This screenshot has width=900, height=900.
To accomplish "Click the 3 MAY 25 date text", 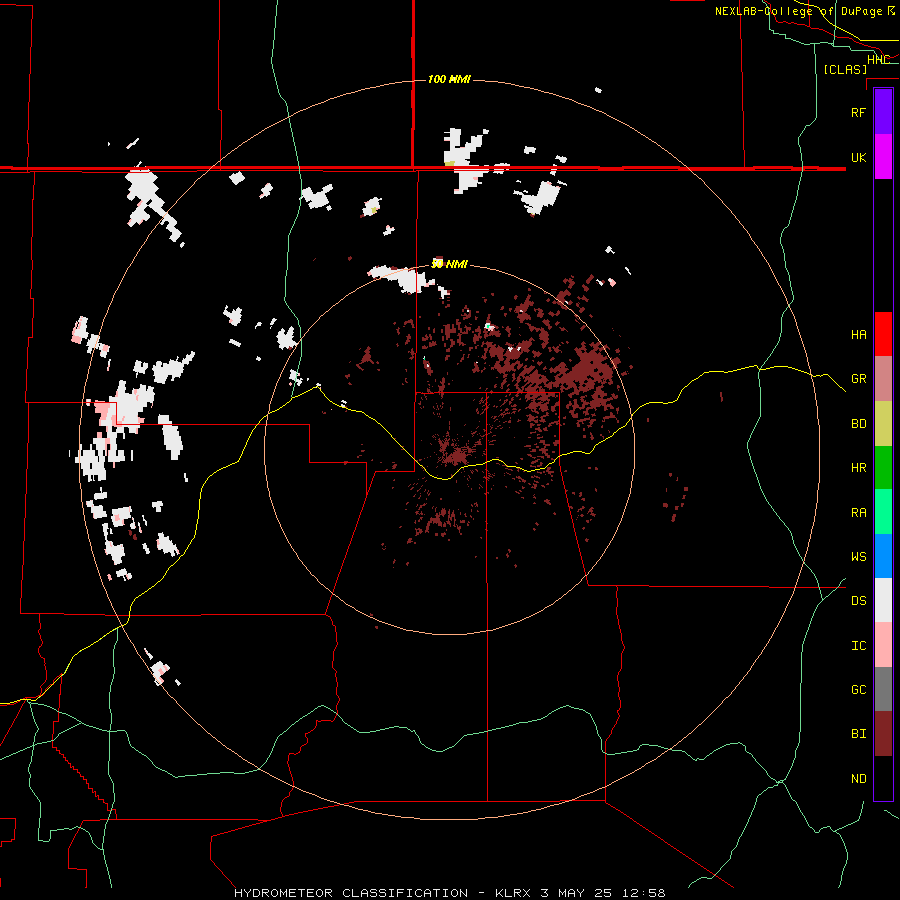I will pos(576,893).
